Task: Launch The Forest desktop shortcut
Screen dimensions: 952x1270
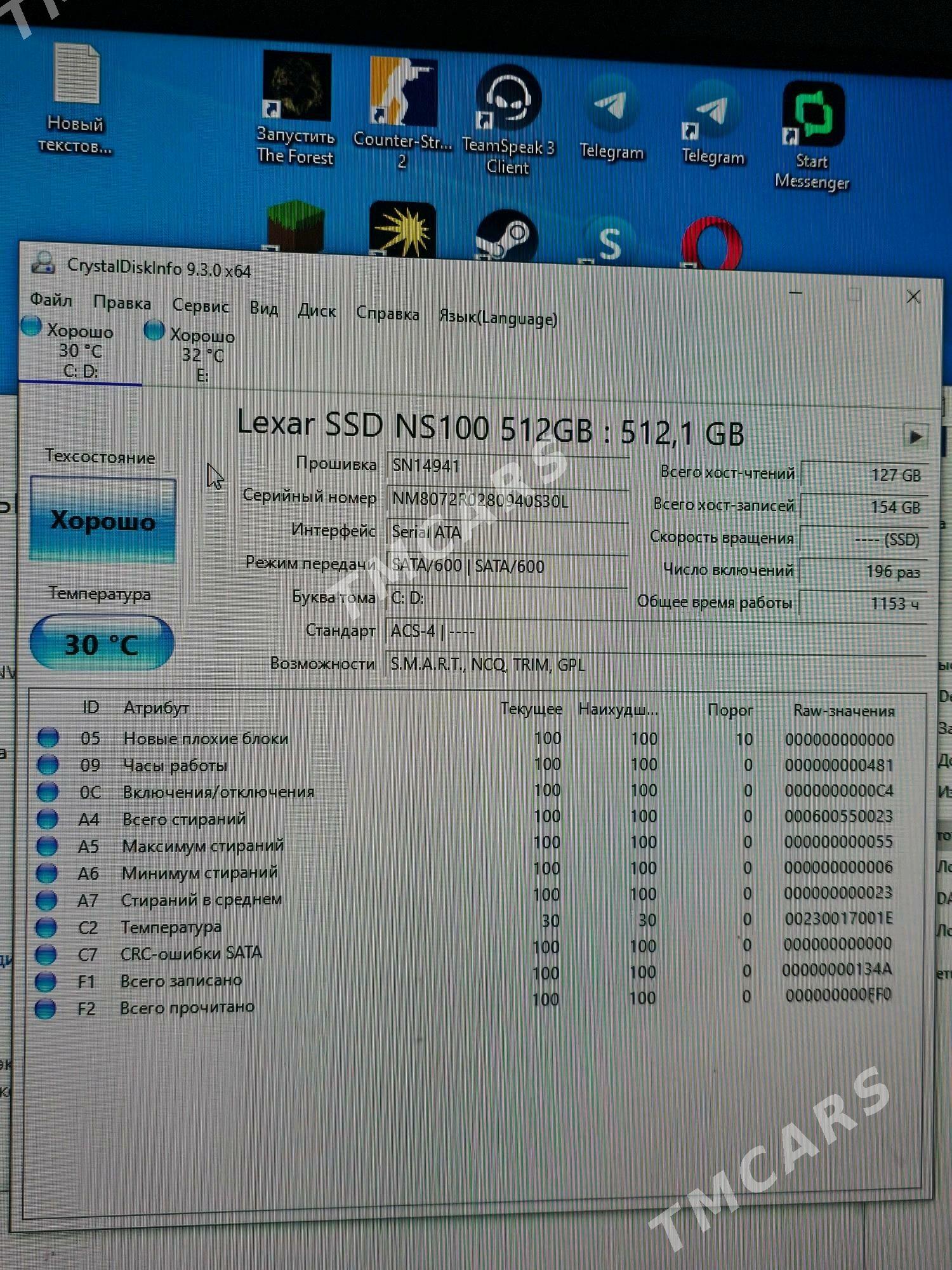Action: tap(296, 108)
